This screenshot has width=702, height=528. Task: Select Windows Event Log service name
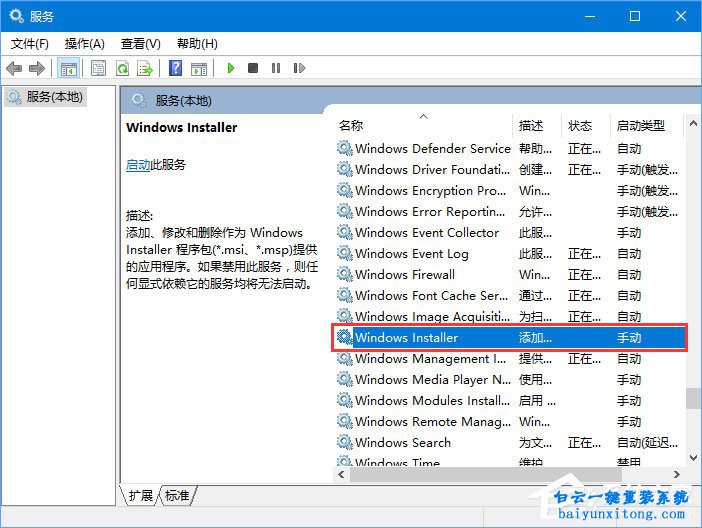(x=411, y=253)
